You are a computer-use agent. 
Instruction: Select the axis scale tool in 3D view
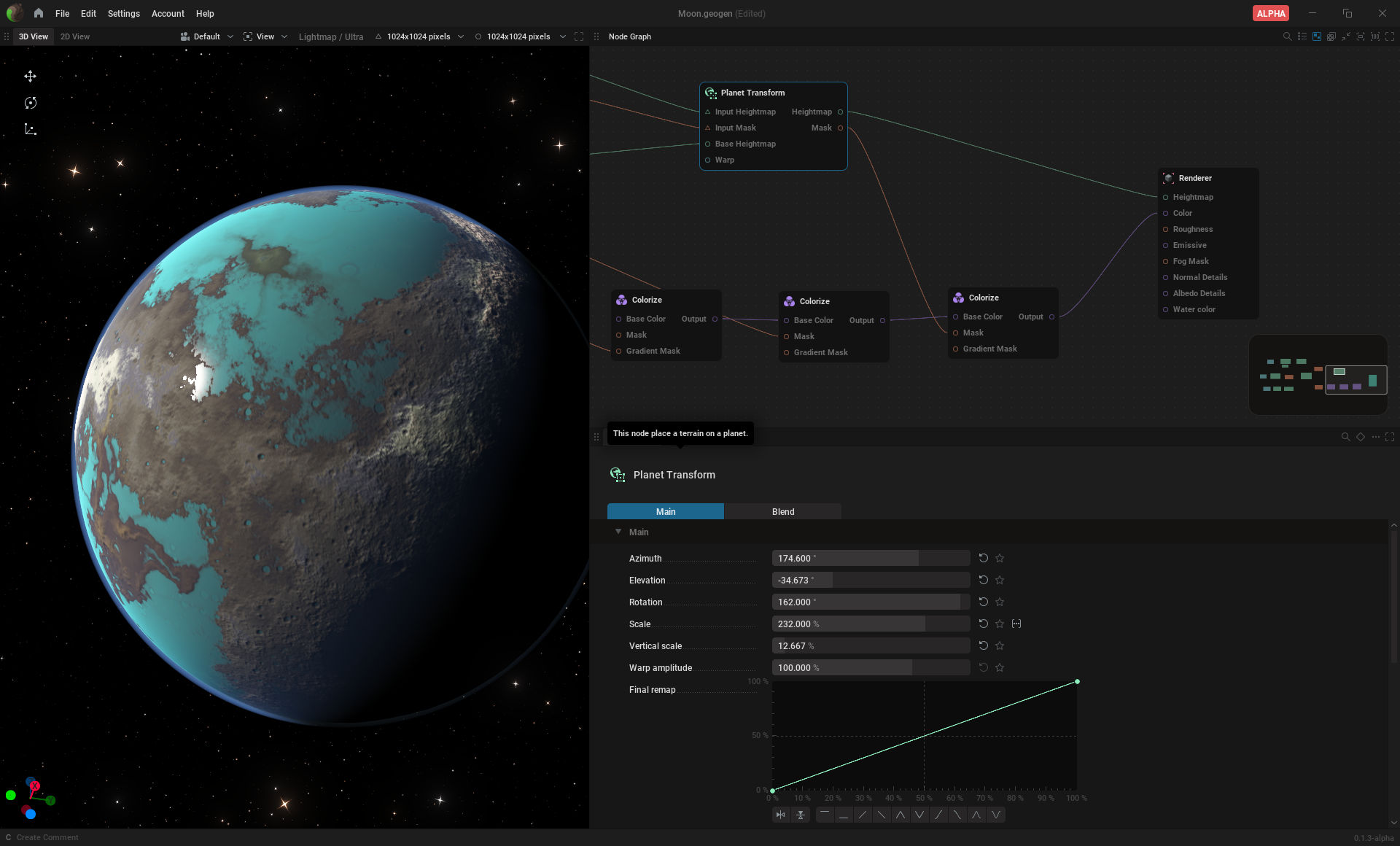30,129
